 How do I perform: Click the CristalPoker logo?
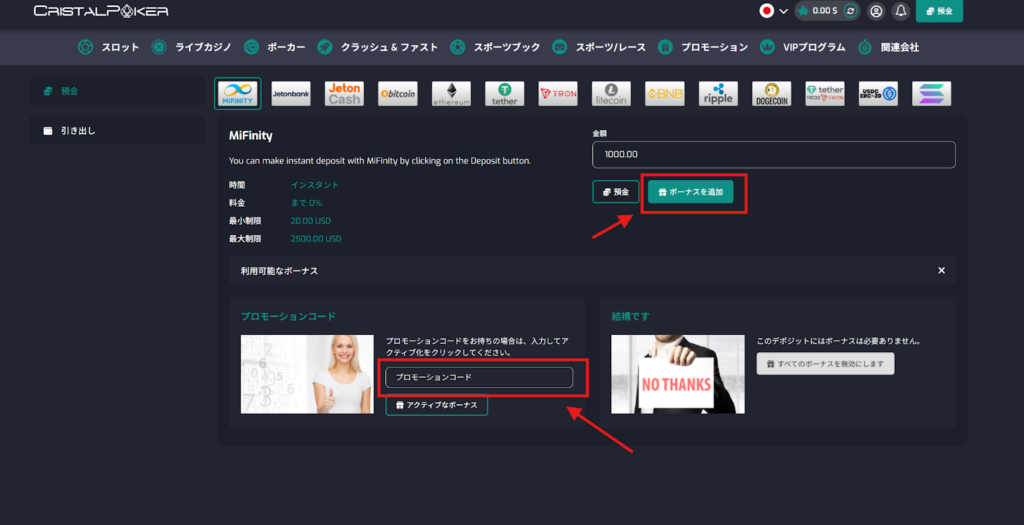[x=101, y=11]
